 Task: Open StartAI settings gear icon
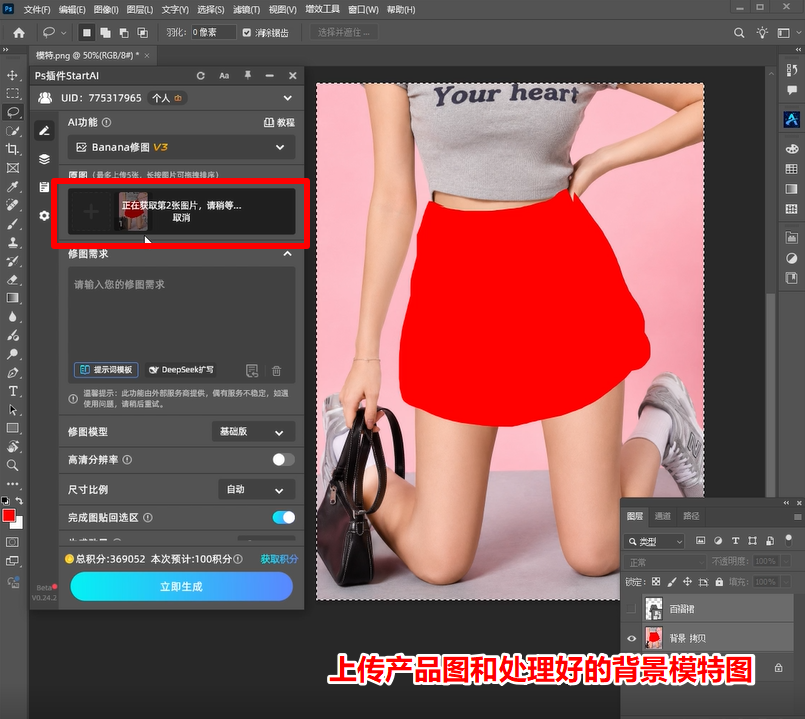click(x=44, y=216)
